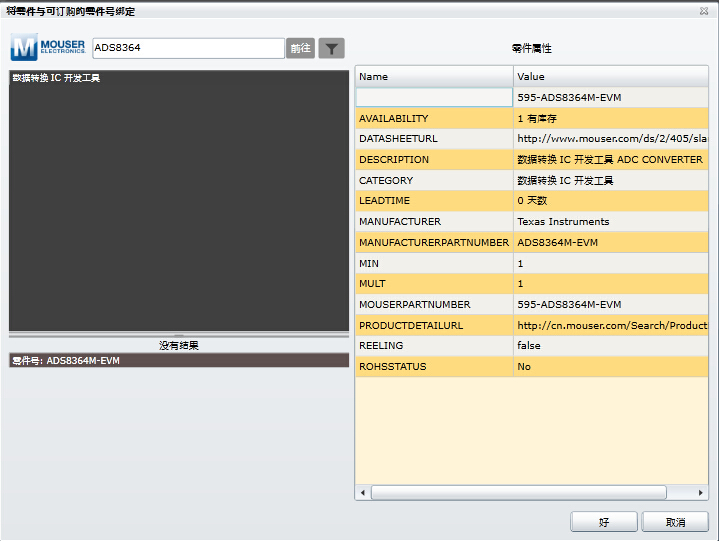Focus the ADS8364 search field
The image size is (719, 541).
coord(188,48)
